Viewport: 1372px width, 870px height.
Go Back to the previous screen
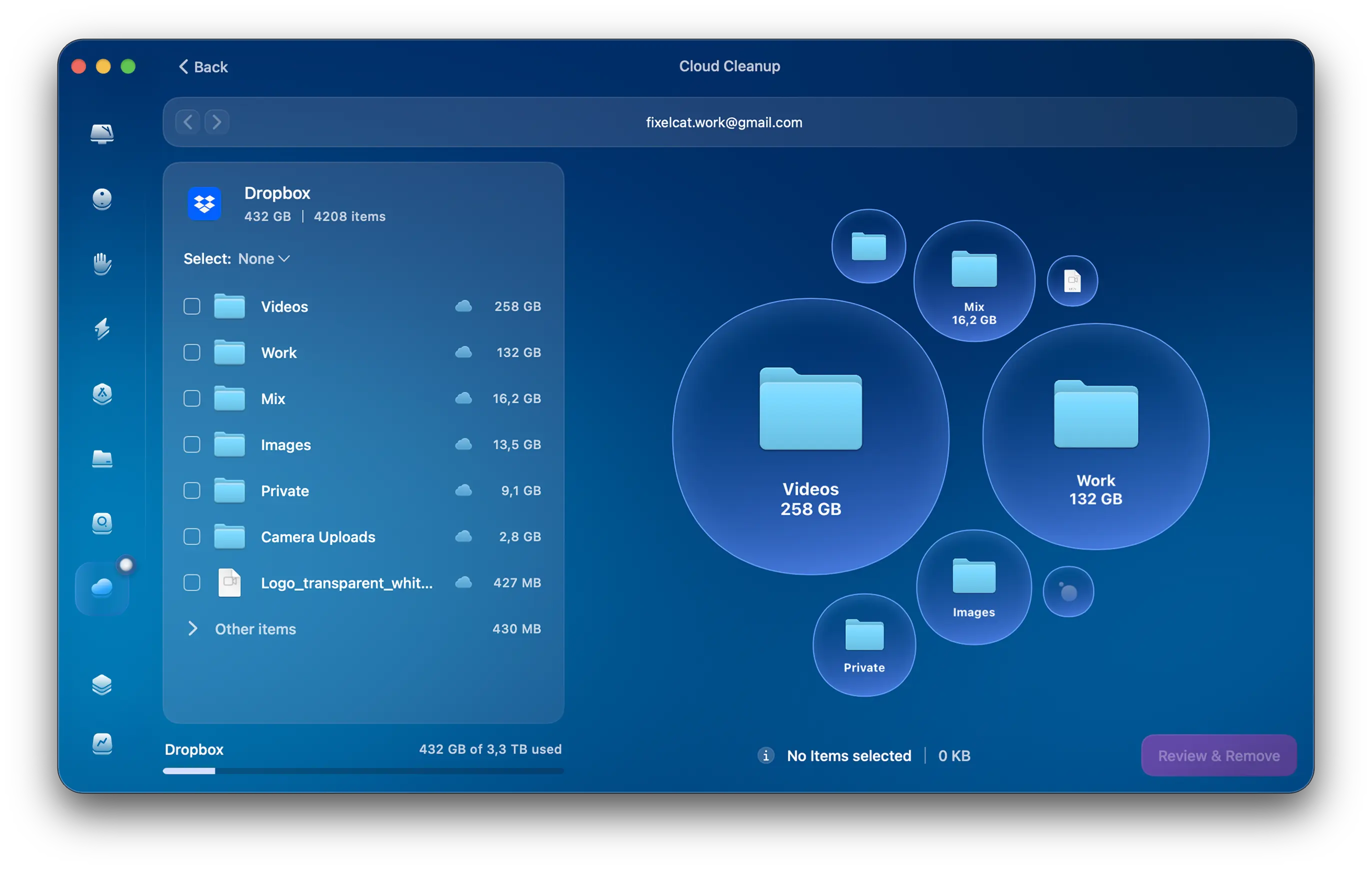203,67
